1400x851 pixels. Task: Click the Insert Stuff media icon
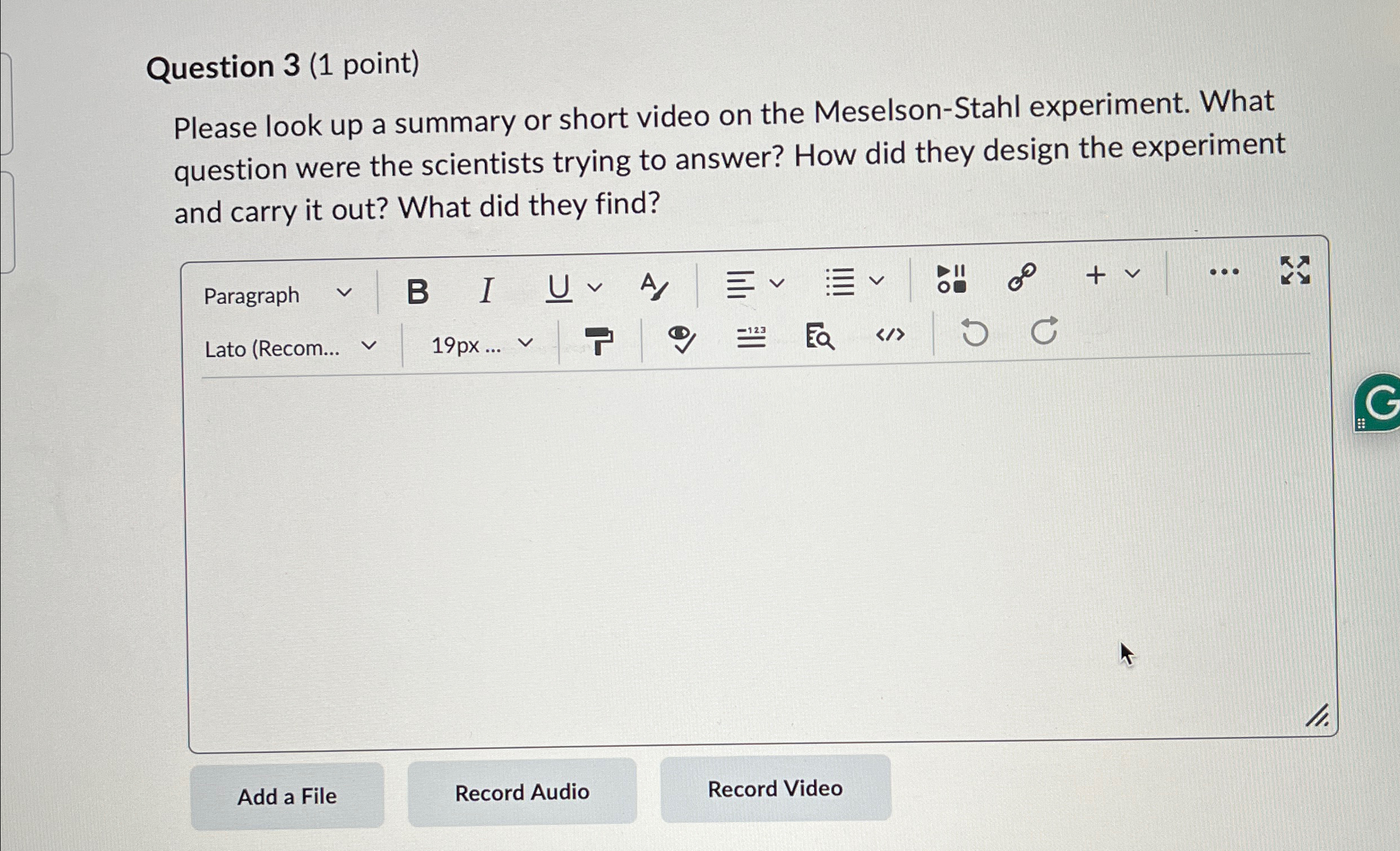click(951, 279)
